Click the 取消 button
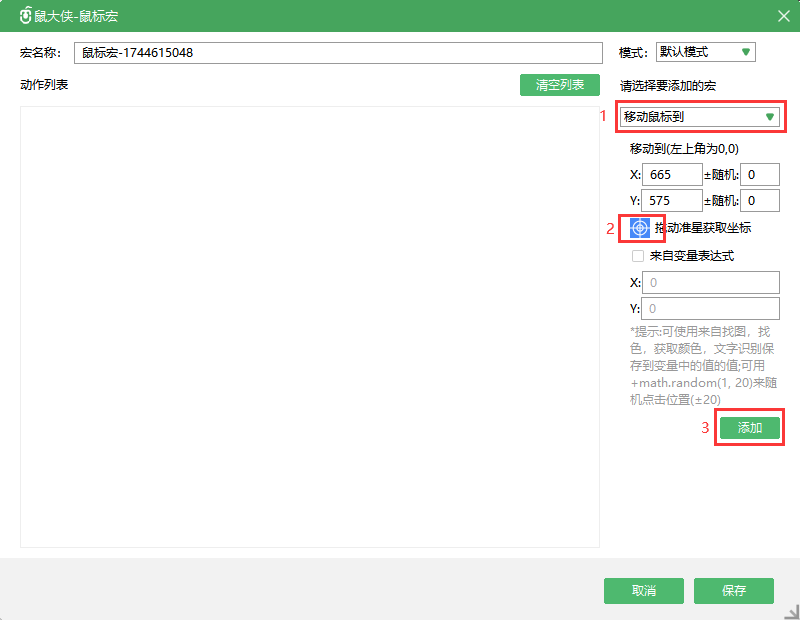The height and width of the screenshot is (620, 800). click(643, 591)
